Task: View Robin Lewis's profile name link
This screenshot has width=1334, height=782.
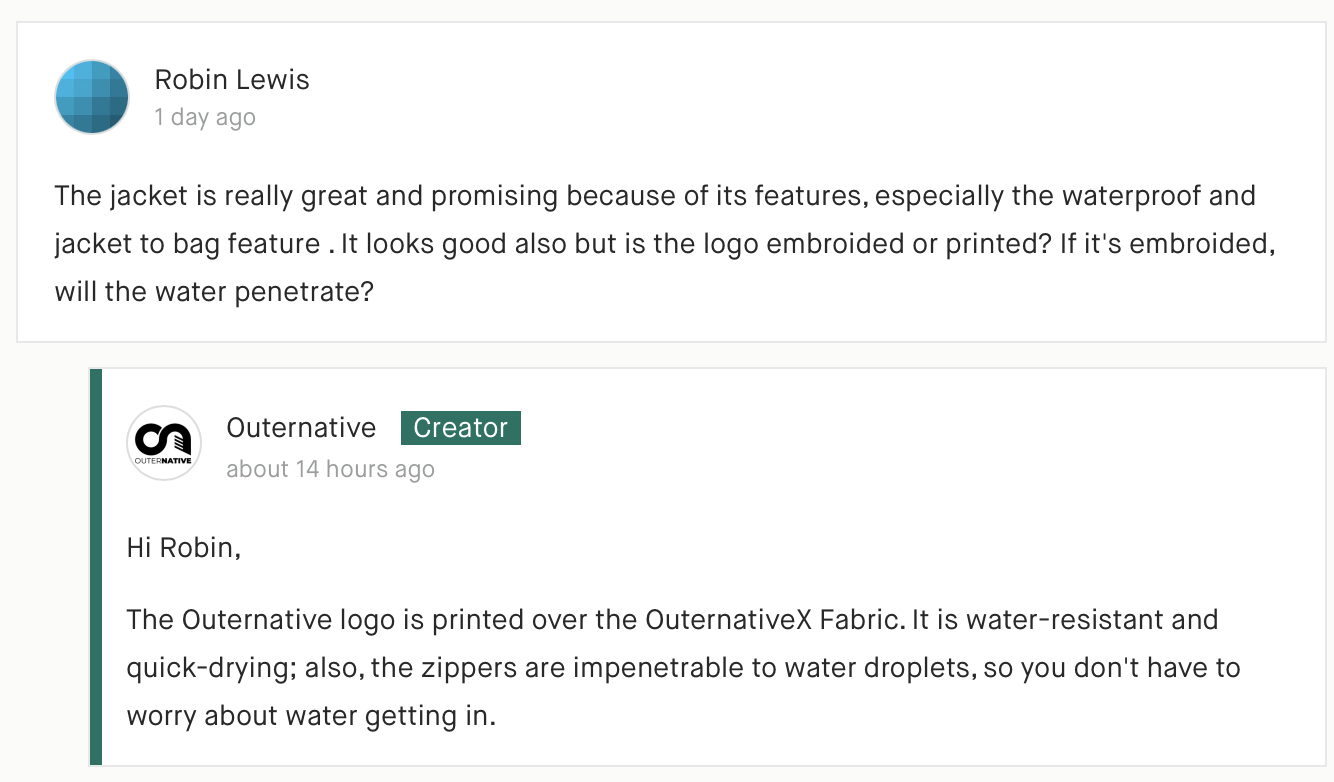Action: coord(232,80)
